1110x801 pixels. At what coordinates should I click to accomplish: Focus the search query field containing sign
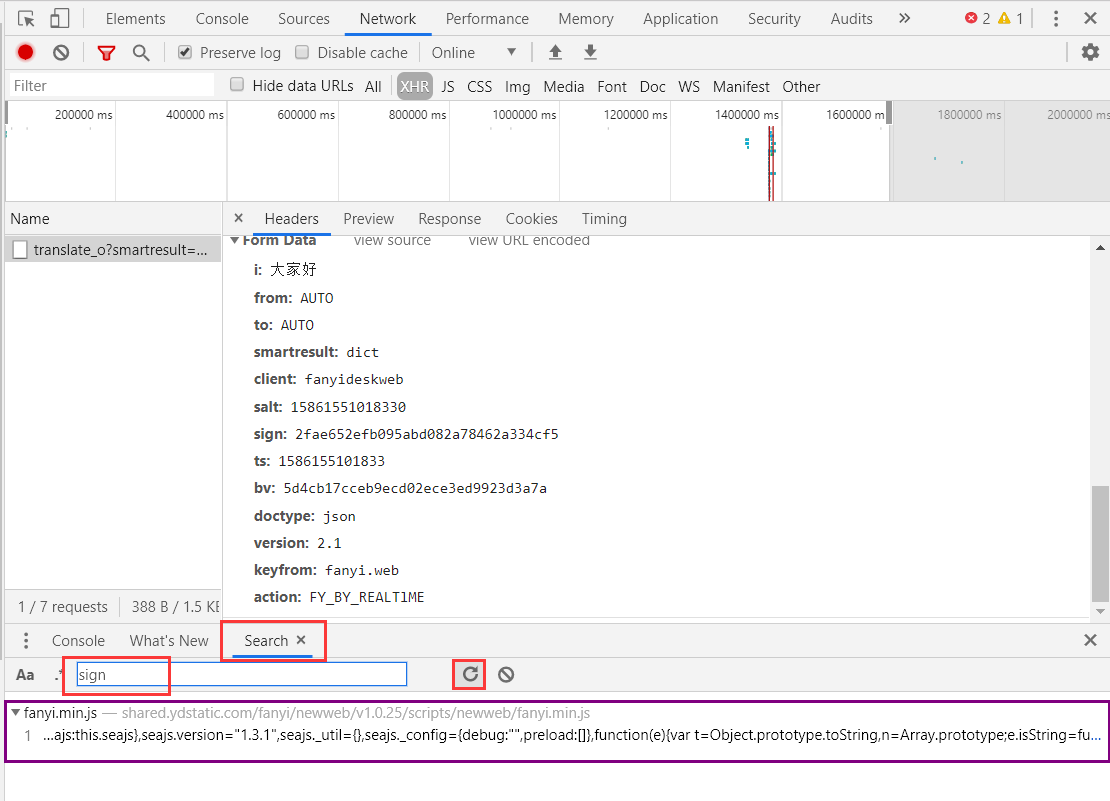tap(241, 674)
